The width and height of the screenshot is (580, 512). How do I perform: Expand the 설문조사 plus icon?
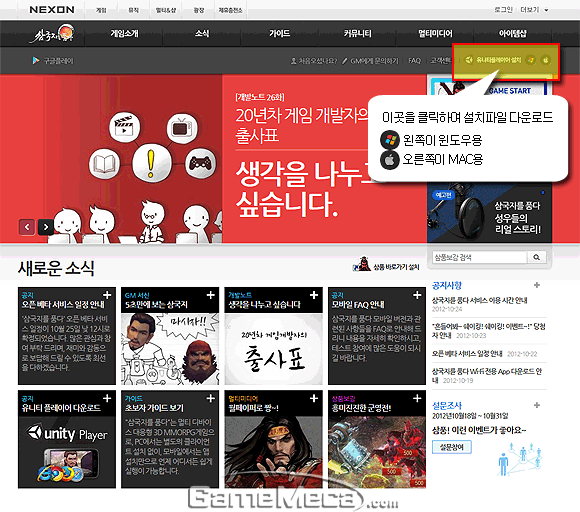(x=537, y=405)
